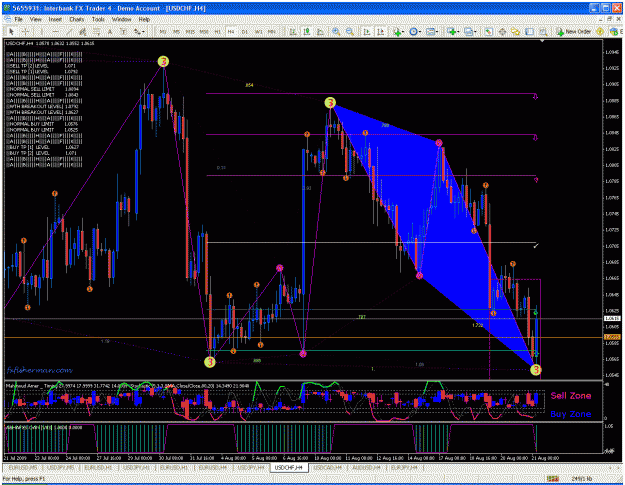
Task: Open the Navigator panel icon
Action: pos(516,31)
